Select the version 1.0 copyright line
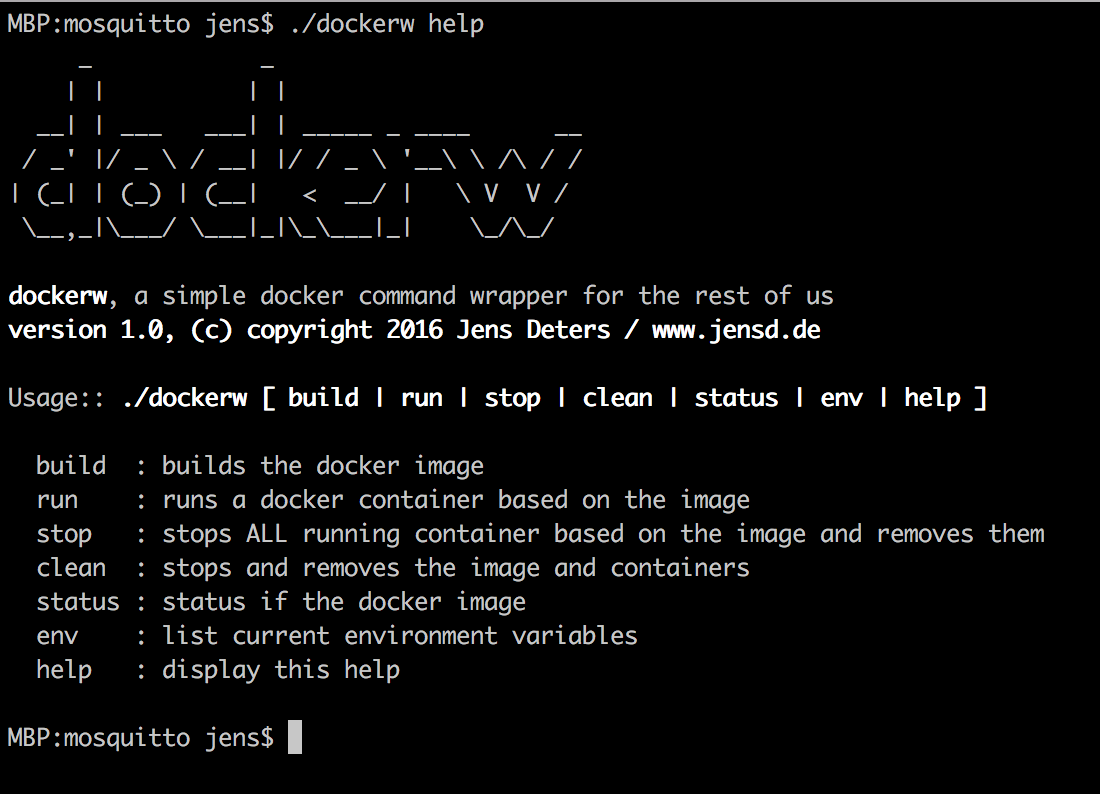This screenshot has height=794, width=1100. tap(413, 330)
